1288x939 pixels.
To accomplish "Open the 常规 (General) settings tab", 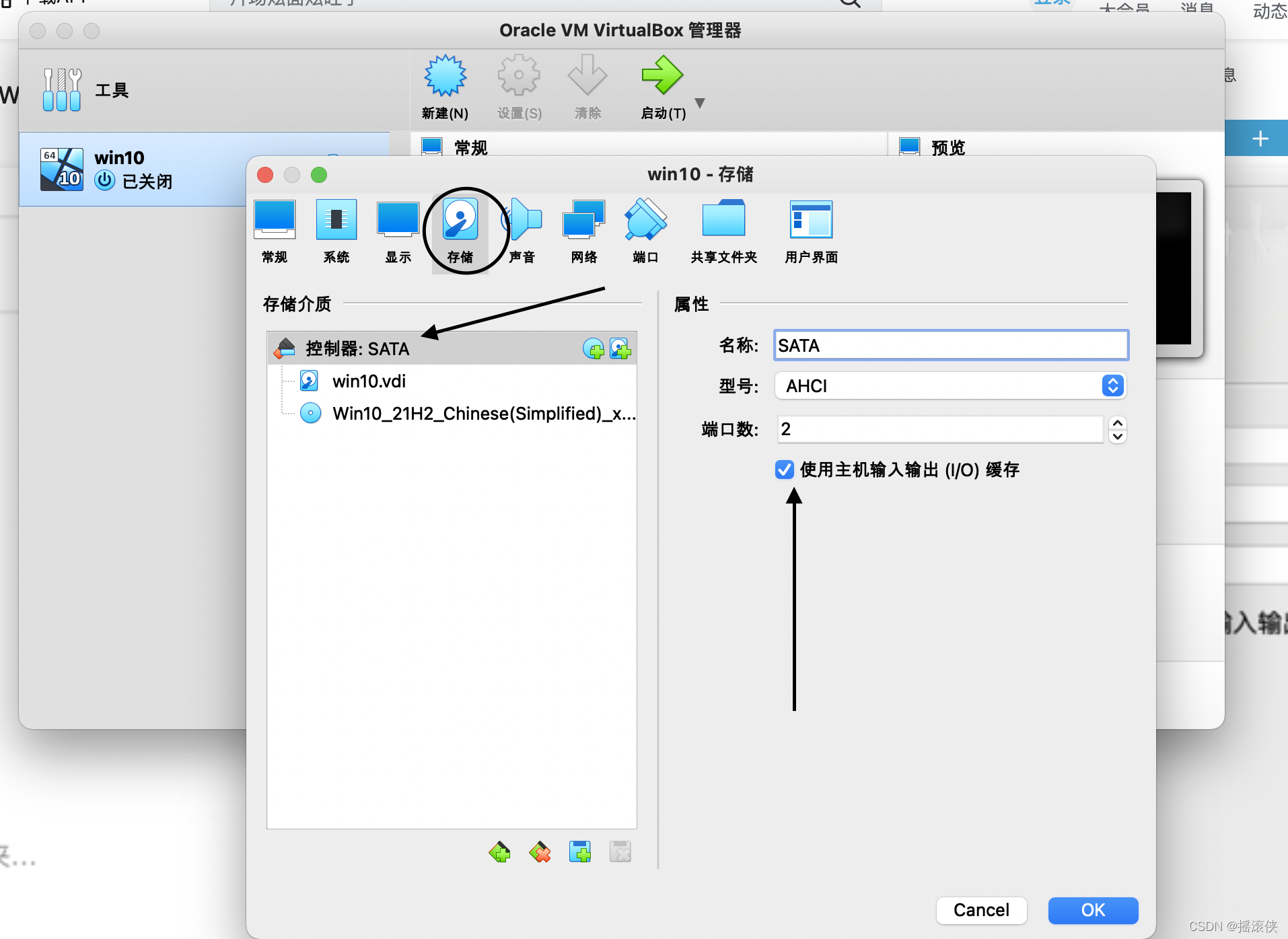I will pyautogui.click(x=275, y=232).
